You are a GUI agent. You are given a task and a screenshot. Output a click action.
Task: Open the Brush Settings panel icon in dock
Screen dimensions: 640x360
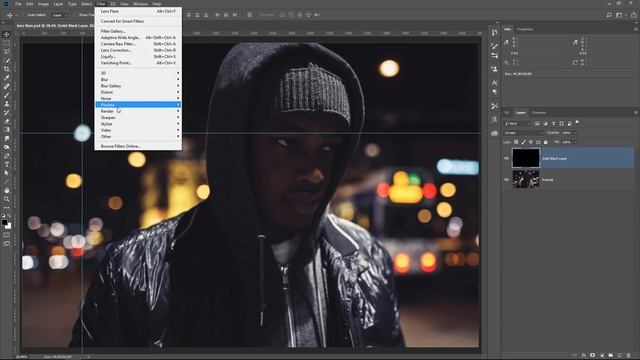pyautogui.click(x=494, y=46)
